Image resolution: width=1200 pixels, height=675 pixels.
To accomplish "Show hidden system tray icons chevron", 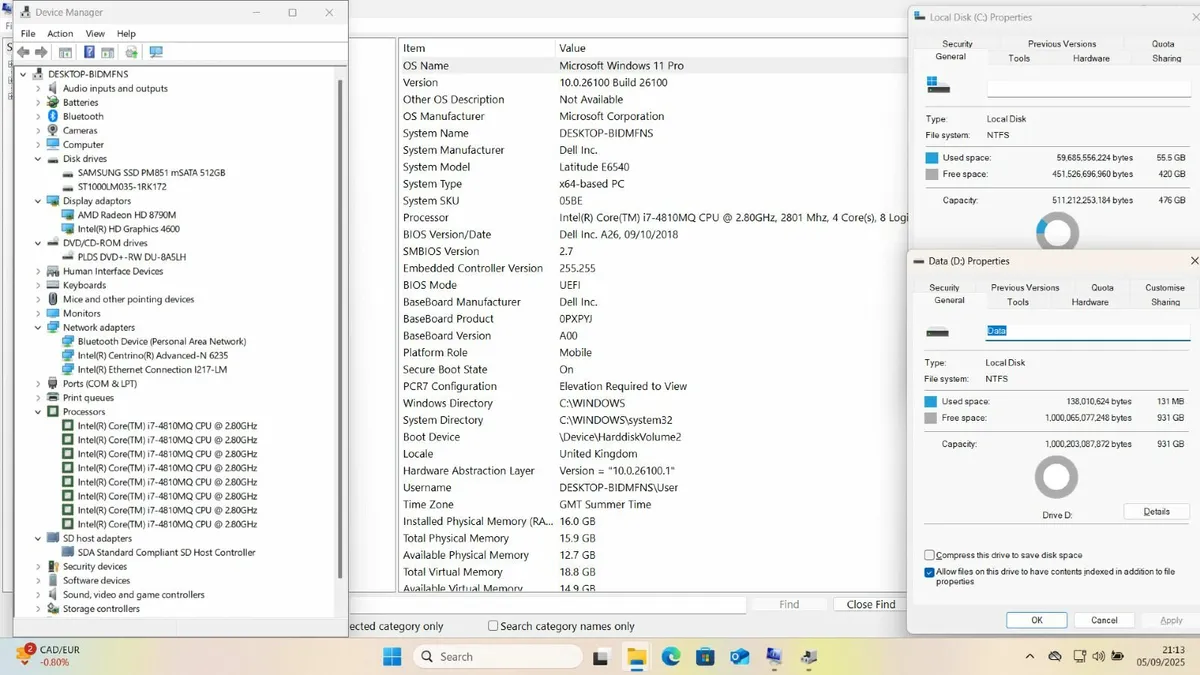I will click(1030, 656).
